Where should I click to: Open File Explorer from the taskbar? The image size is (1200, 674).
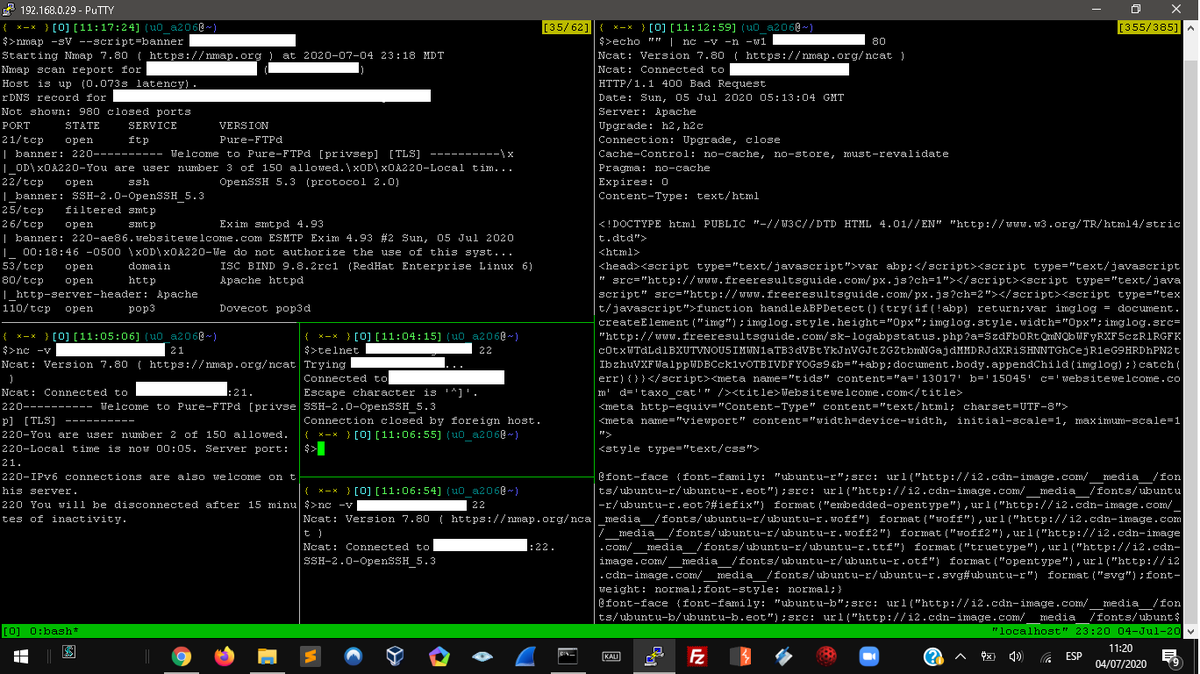(x=267, y=656)
